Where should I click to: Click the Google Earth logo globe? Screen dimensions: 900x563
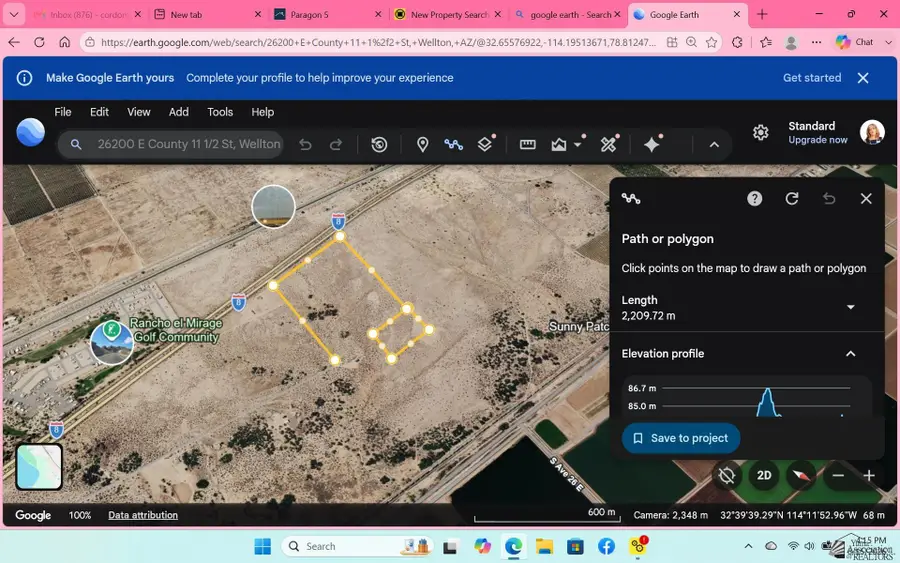pos(30,132)
